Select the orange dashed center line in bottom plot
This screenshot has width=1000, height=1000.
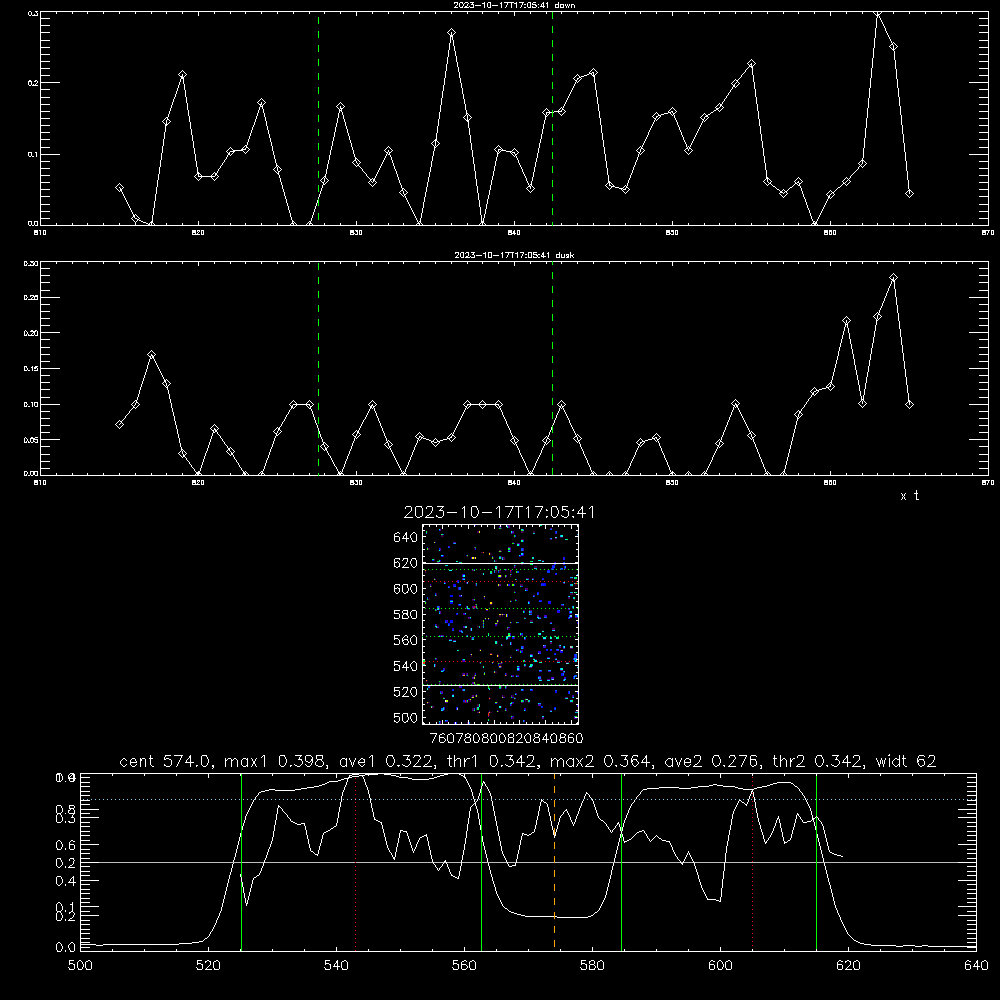click(x=554, y=861)
